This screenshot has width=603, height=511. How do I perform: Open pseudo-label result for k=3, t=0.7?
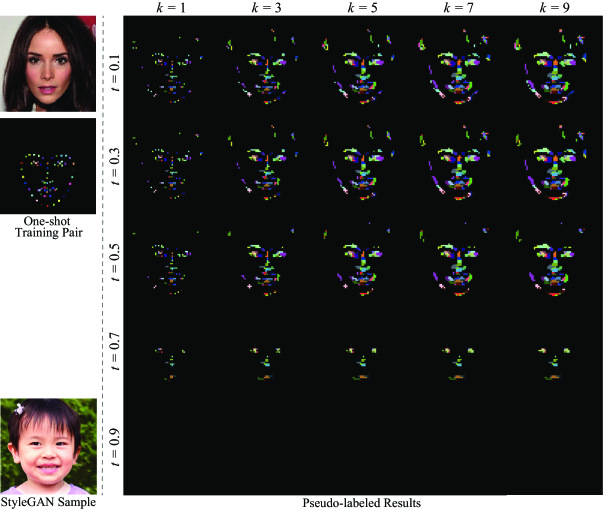267,351
